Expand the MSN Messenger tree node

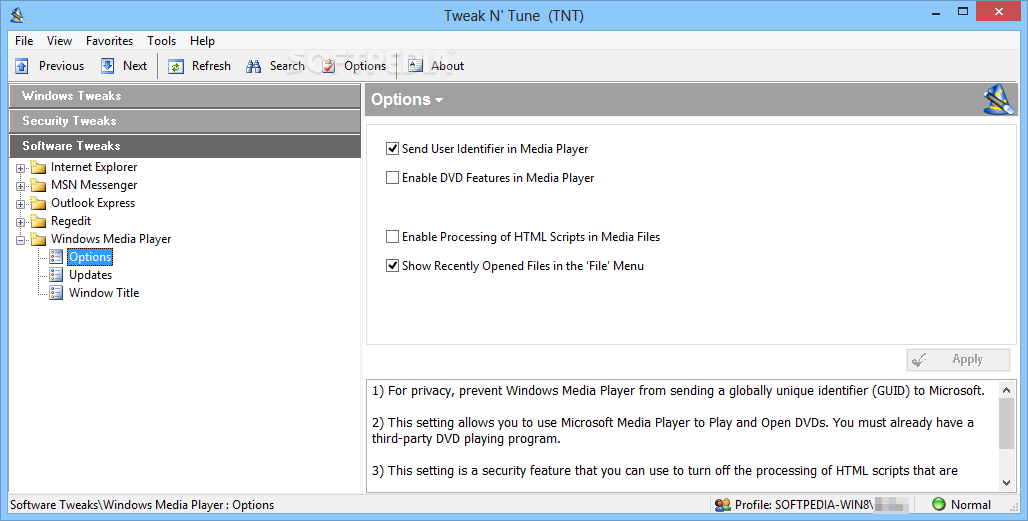[x=20, y=186]
